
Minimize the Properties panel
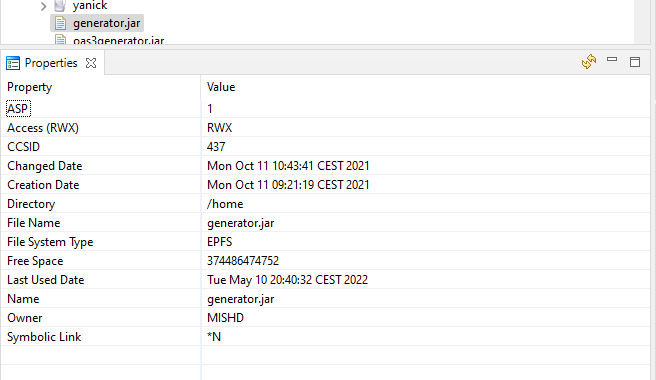[612, 60]
